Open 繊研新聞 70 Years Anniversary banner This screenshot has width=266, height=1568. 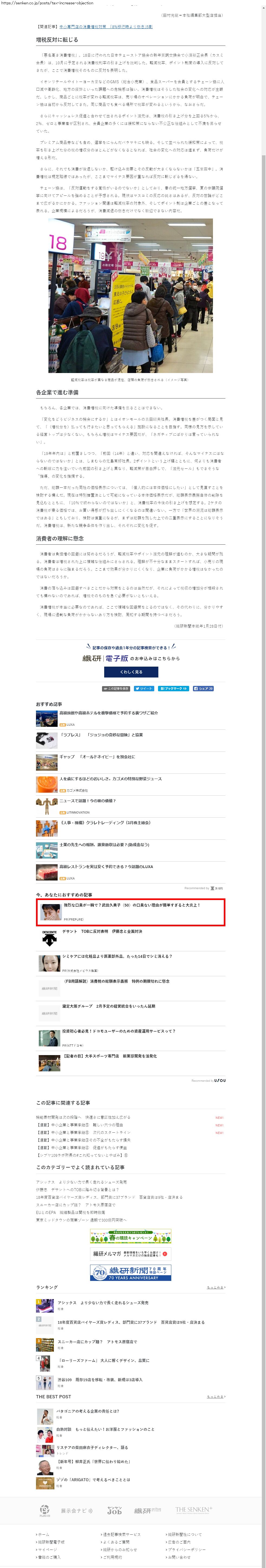pyautogui.click(x=131, y=1273)
